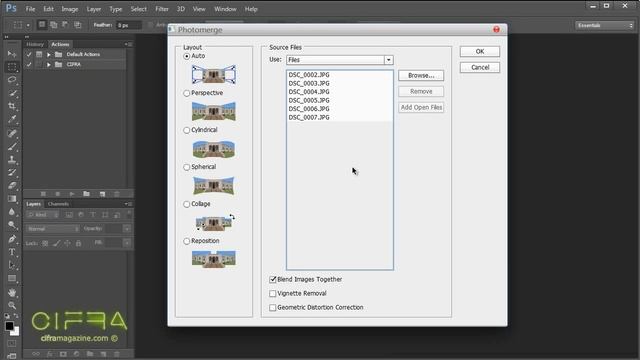Select the Path Selection tool
The image size is (640, 360).
pyautogui.click(x=12, y=265)
